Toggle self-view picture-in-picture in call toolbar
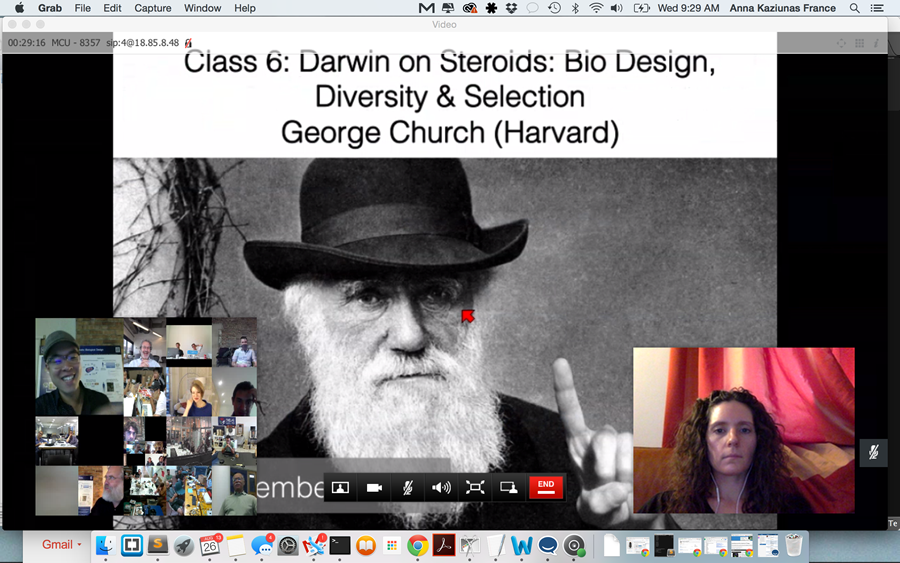Viewport: 900px width, 563px height. click(x=340, y=488)
